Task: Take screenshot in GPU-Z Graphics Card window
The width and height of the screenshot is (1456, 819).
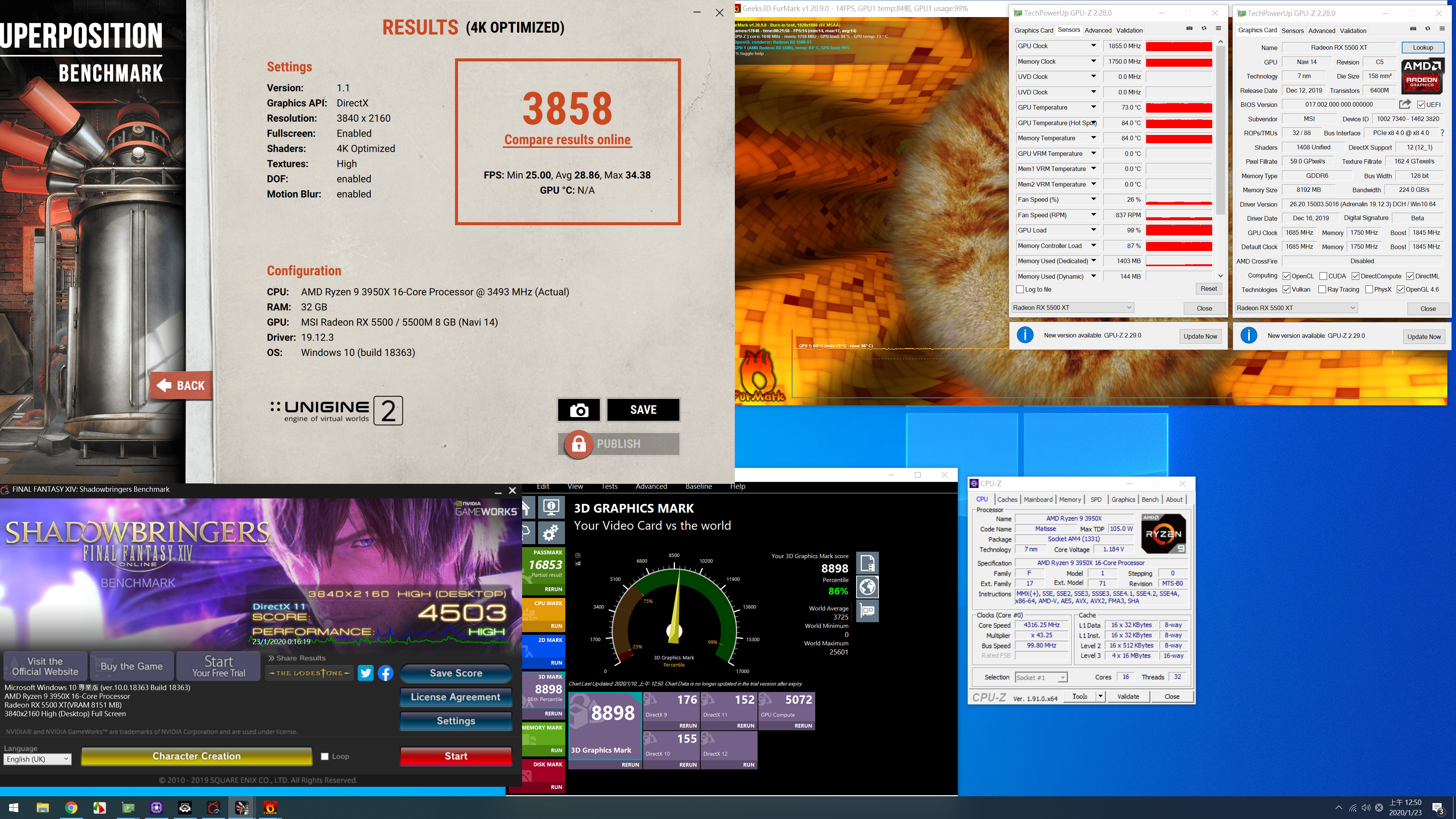Action: [1413, 29]
